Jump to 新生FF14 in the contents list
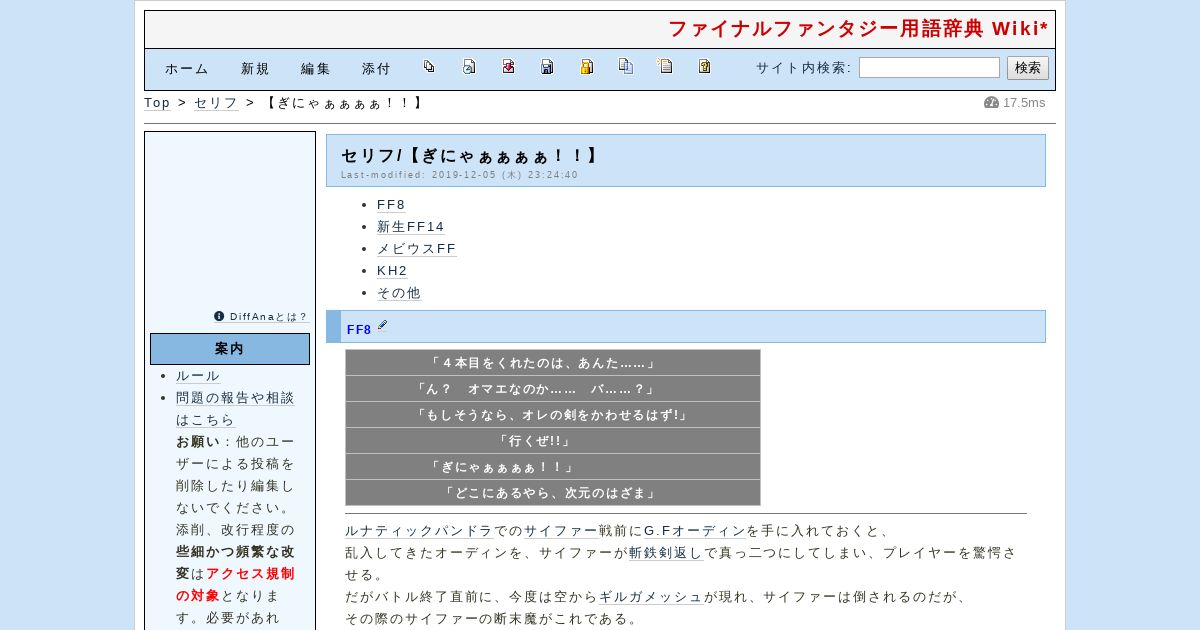 [x=410, y=227]
